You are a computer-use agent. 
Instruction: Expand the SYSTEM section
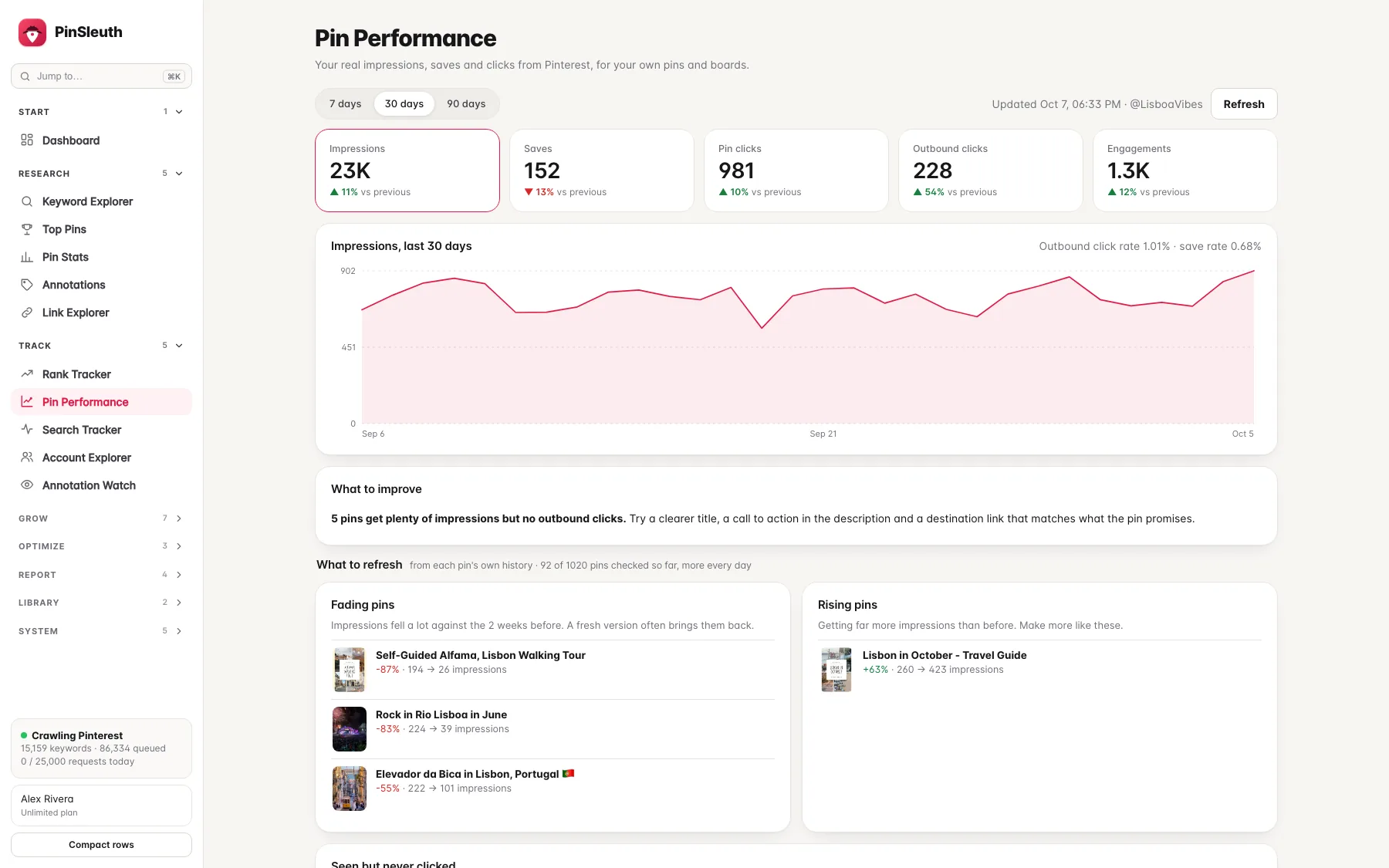101,631
